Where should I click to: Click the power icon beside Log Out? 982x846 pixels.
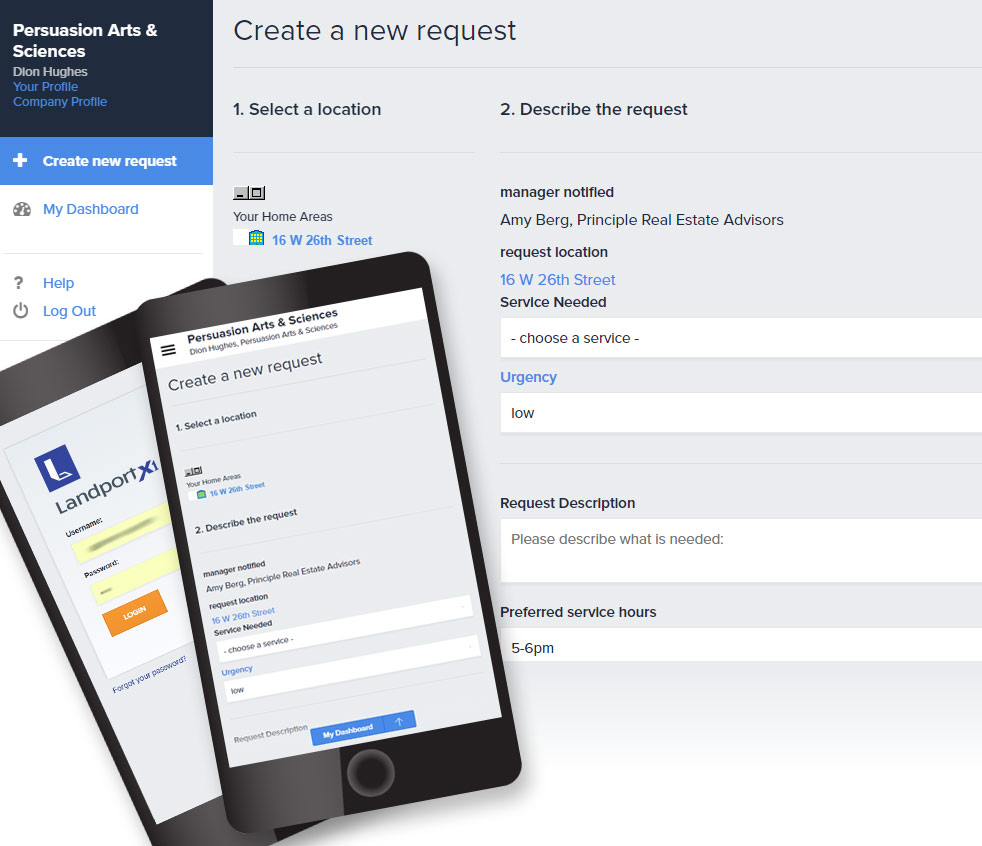point(21,311)
